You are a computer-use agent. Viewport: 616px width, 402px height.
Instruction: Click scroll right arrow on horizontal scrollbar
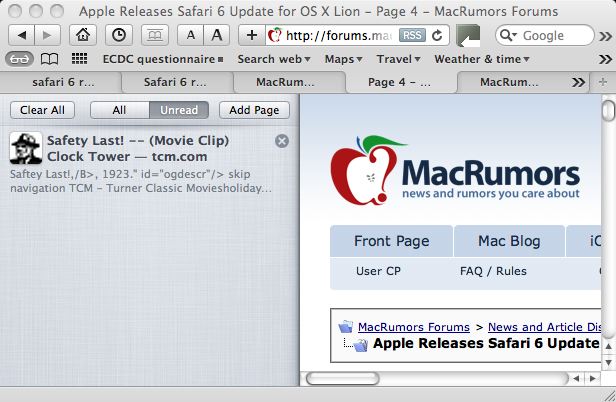592,378
